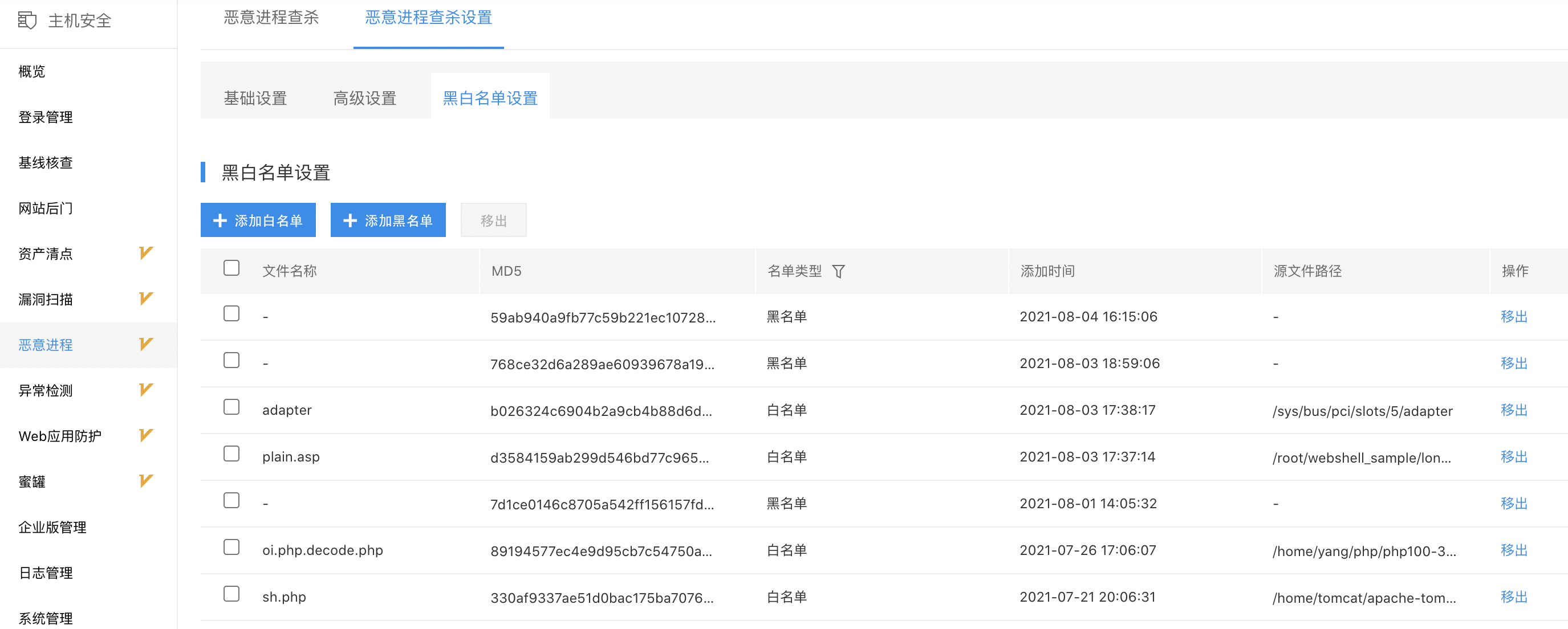Viewport: 1568px width, 629px height.
Task: Tick the plain.asp row checkbox
Action: click(x=231, y=454)
